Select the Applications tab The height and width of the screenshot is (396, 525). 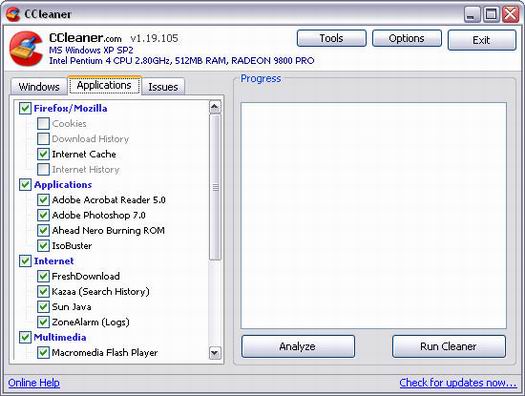pos(104,85)
